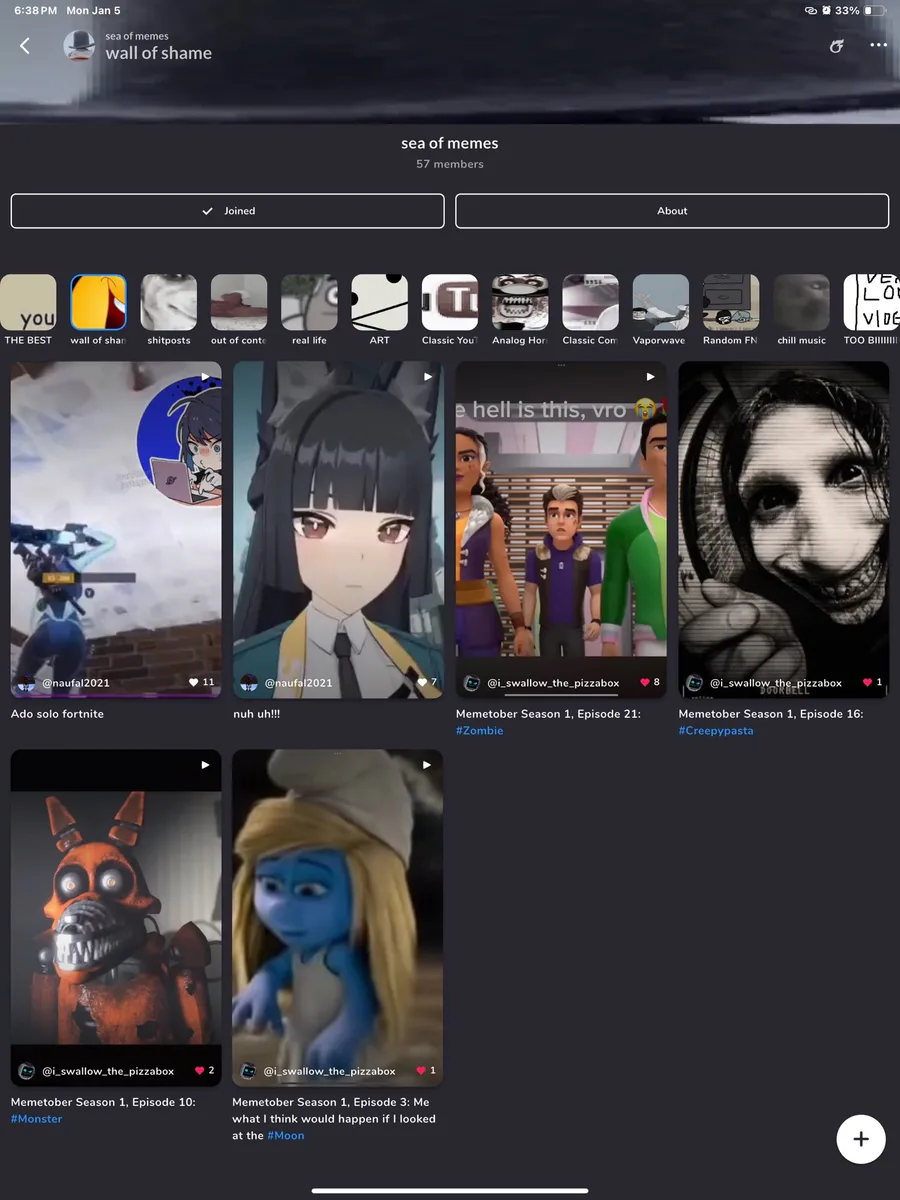The image size is (900, 1200).
Task: Play the Episode 10 Monster video icon
Action: [205, 765]
